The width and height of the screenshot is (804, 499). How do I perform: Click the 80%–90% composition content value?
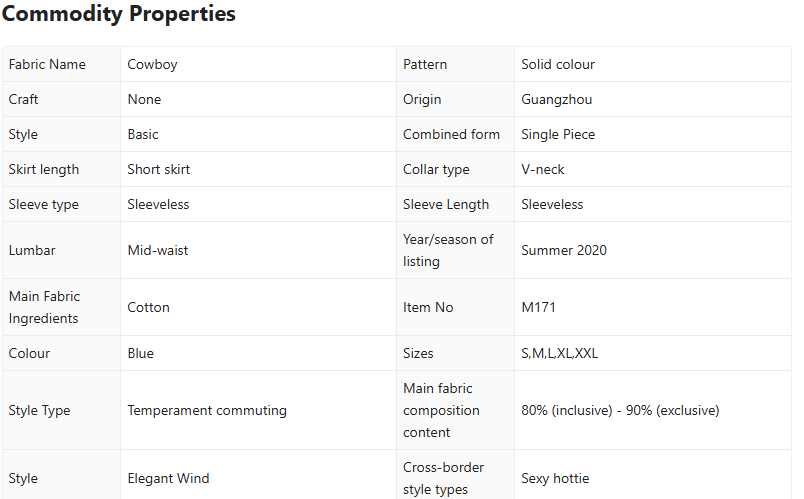620,410
